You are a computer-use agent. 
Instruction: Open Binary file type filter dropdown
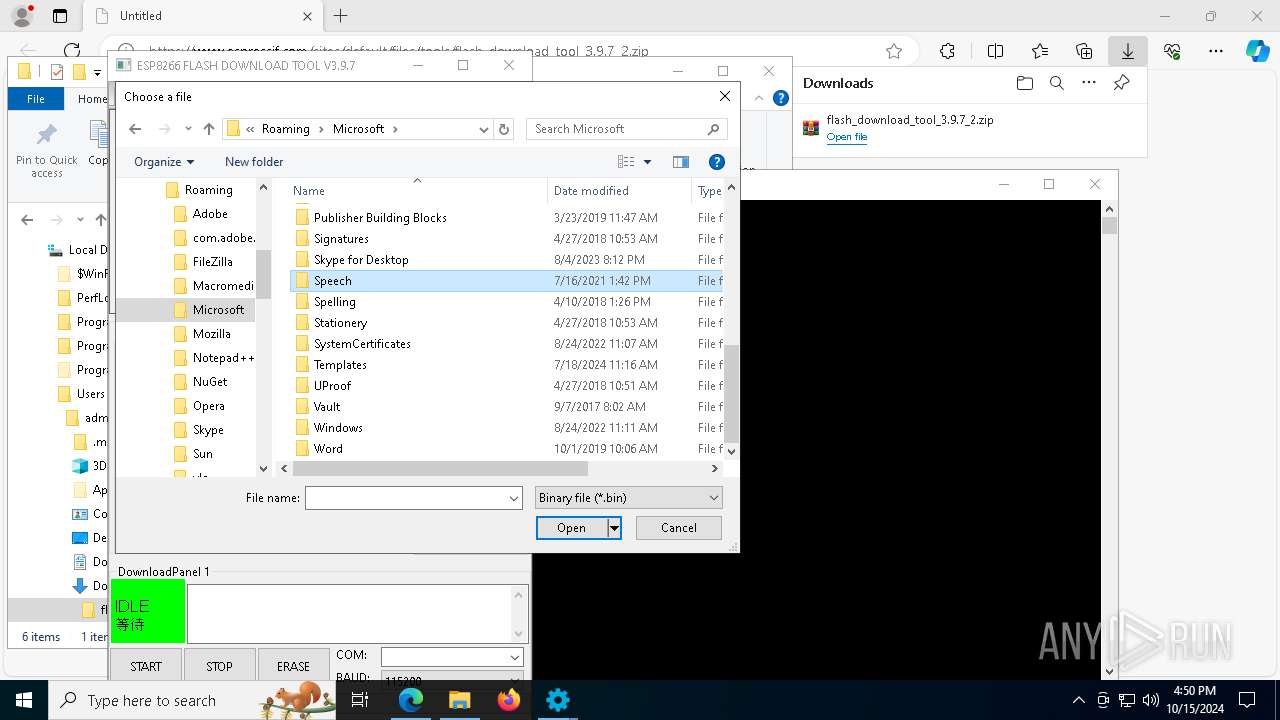click(x=628, y=498)
